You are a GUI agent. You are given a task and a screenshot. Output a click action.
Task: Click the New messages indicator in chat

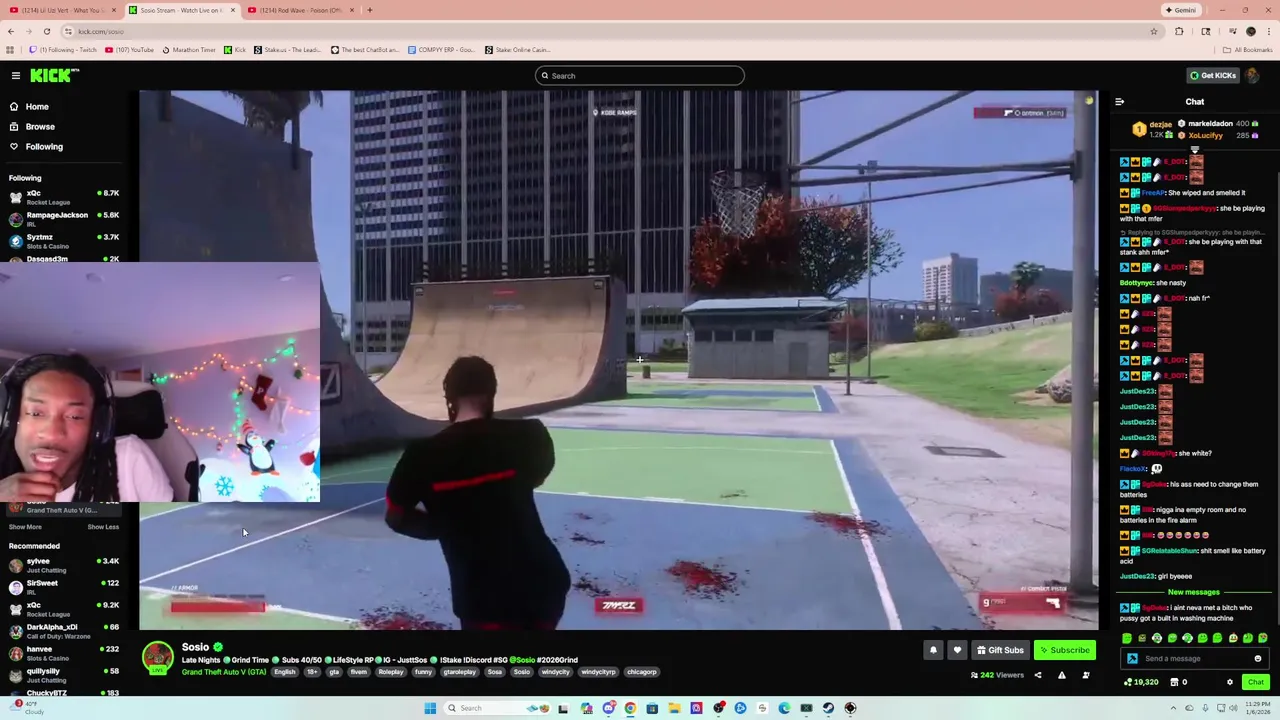pyautogui.click(x=1194, y=592)
